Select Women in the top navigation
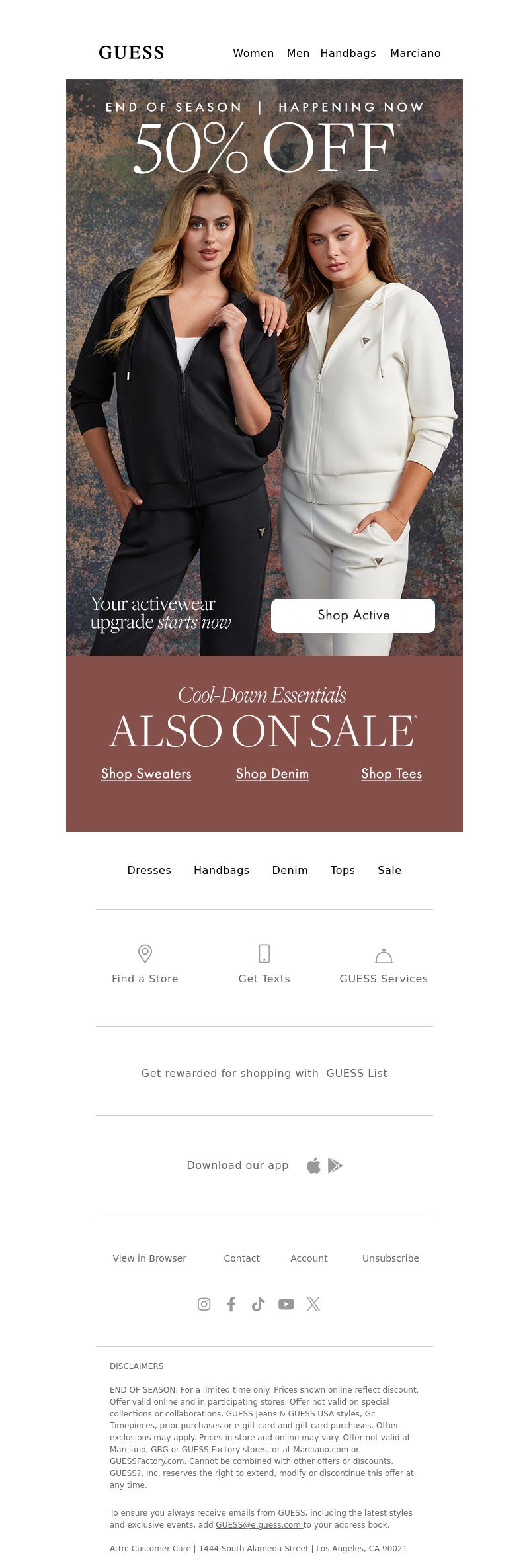The height and width of the screenshot is (1568, 529). 253,53
